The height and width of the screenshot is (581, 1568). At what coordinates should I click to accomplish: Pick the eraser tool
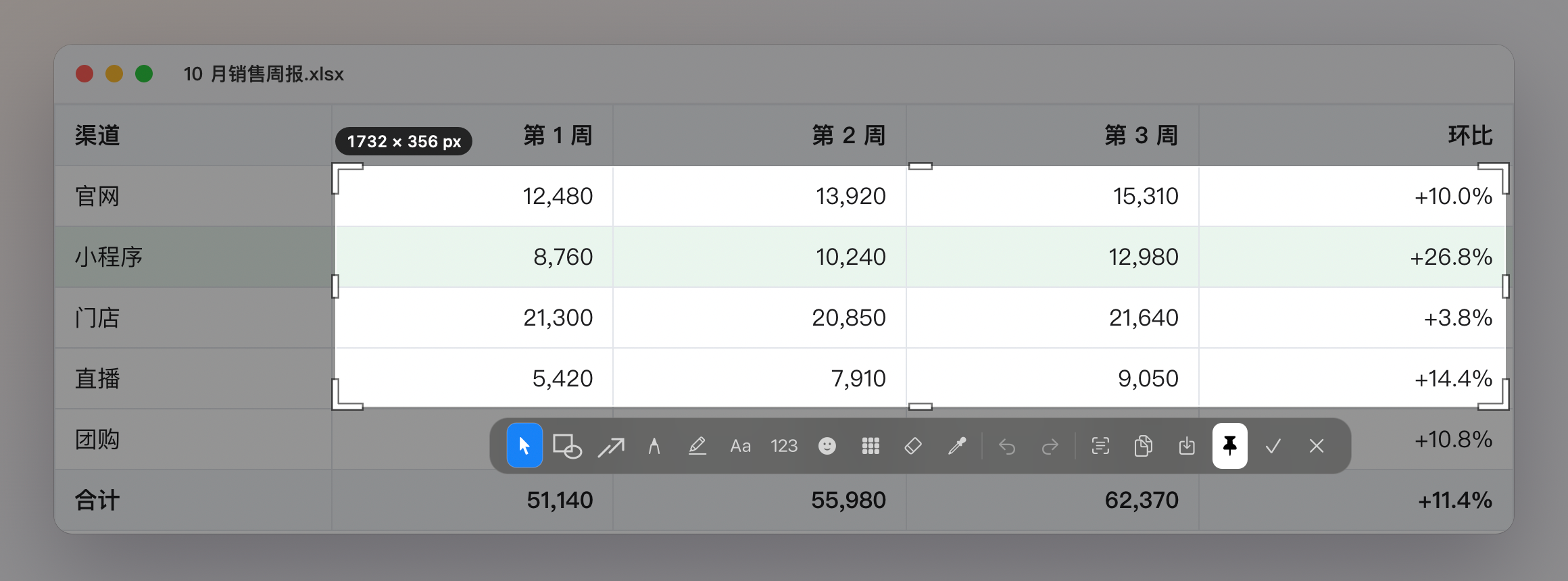(913, 446)
